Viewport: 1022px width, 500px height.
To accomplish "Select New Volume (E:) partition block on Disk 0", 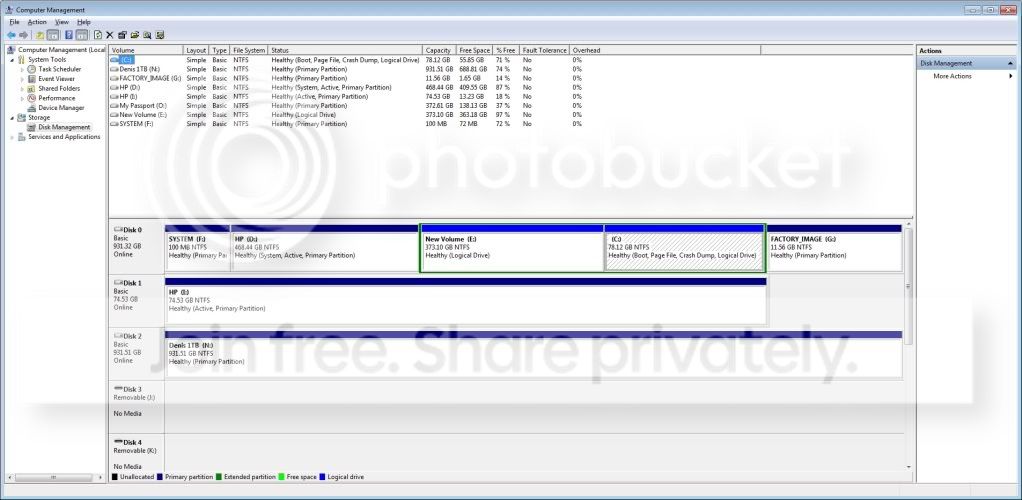I will tap(512, 248).
